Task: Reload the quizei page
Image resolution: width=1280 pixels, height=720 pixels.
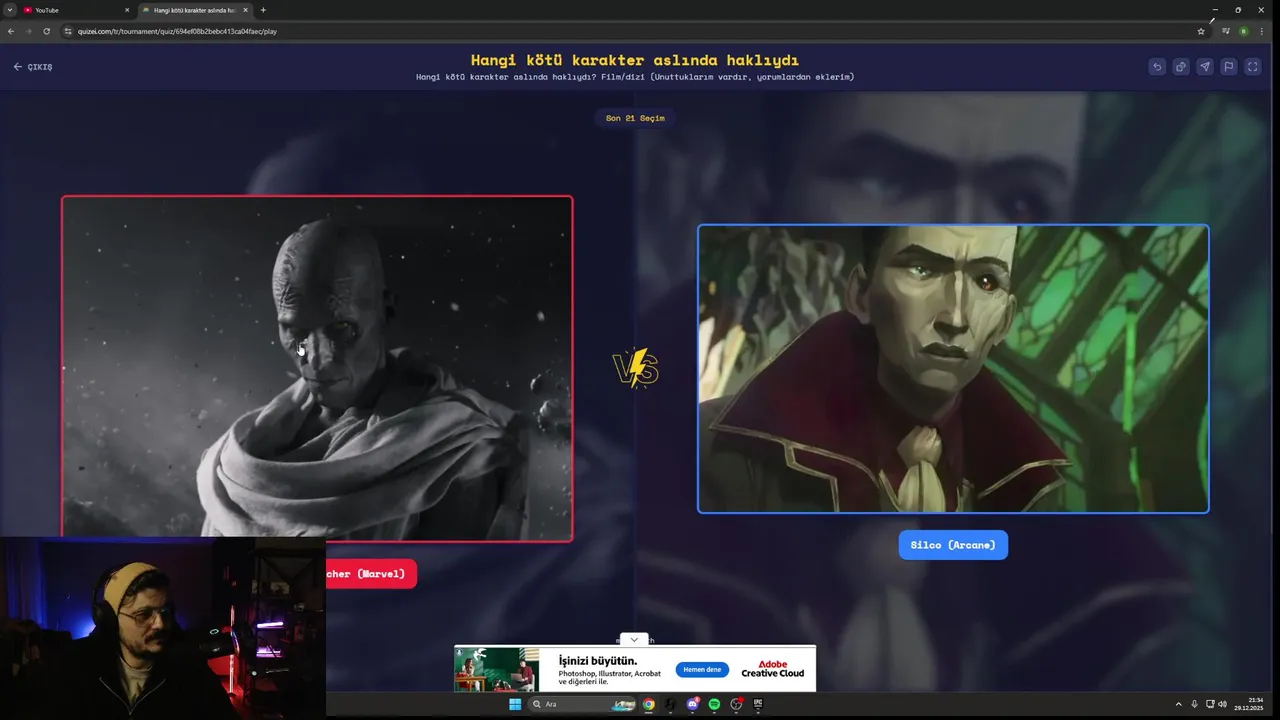Action: tap(46, 31)
